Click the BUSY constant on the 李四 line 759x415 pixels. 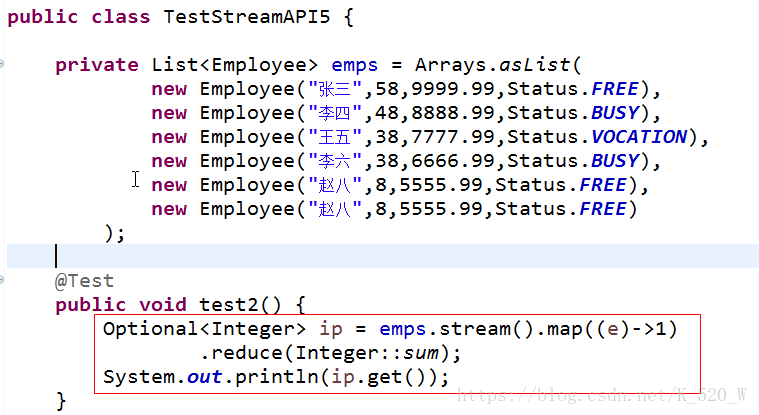[x=615, y=113]
